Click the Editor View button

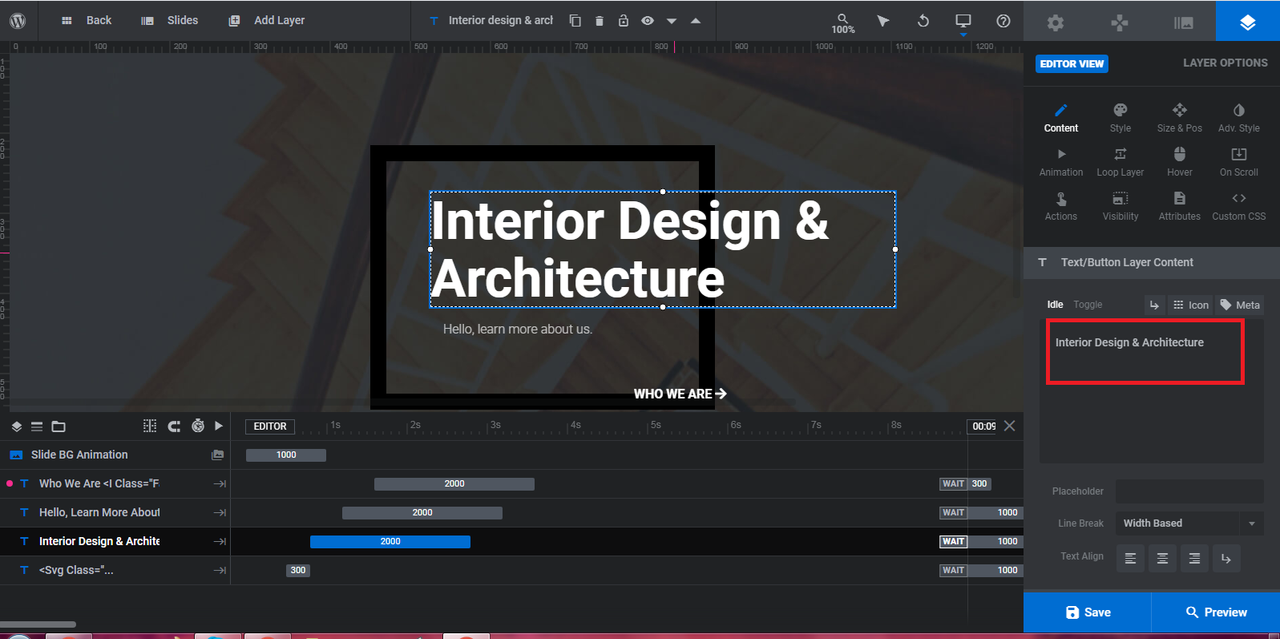(1072, 64)
